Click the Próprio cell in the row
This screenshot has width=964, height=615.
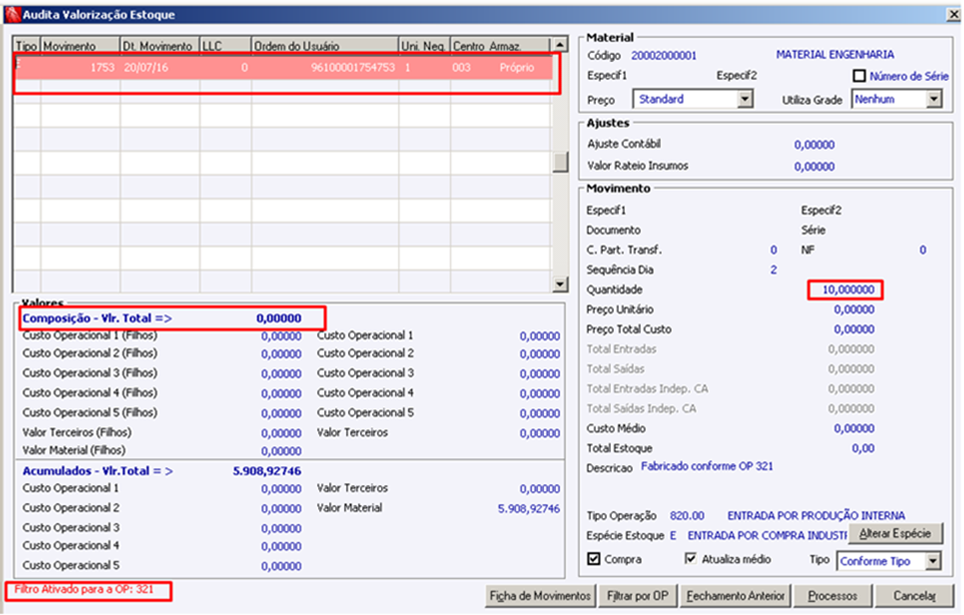pyautogui.click(x=516, y=68)
